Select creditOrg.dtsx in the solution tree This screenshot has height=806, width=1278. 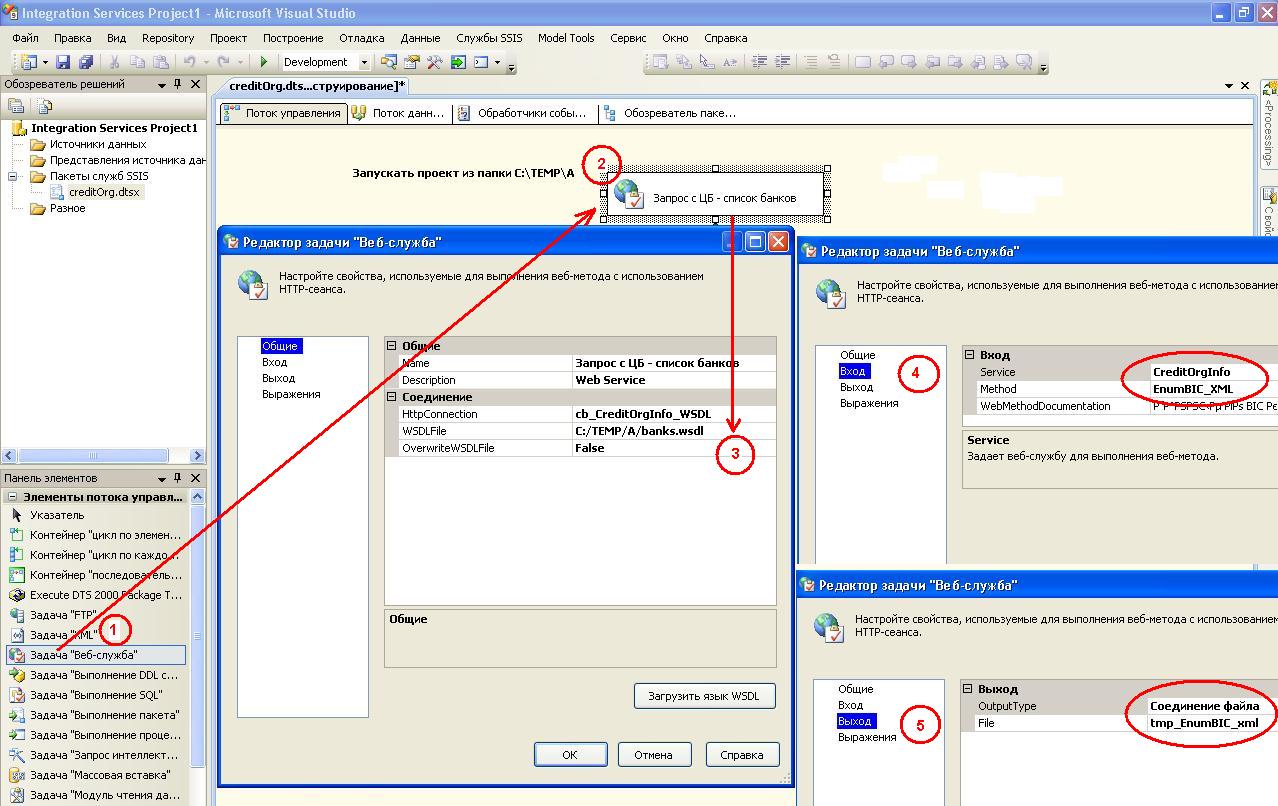[x=105, y=192]
